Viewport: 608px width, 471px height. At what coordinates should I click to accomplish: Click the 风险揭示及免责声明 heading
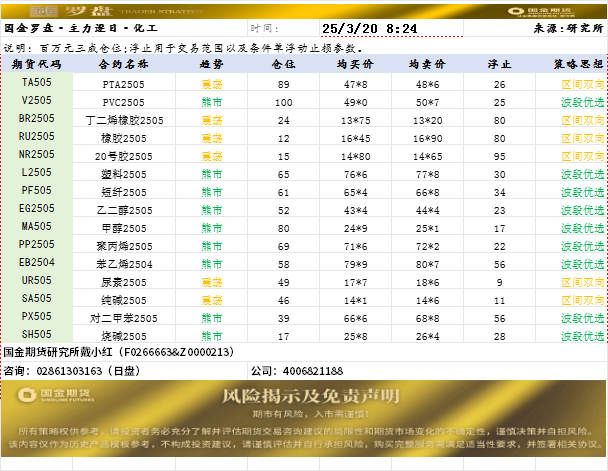point(310,396)
